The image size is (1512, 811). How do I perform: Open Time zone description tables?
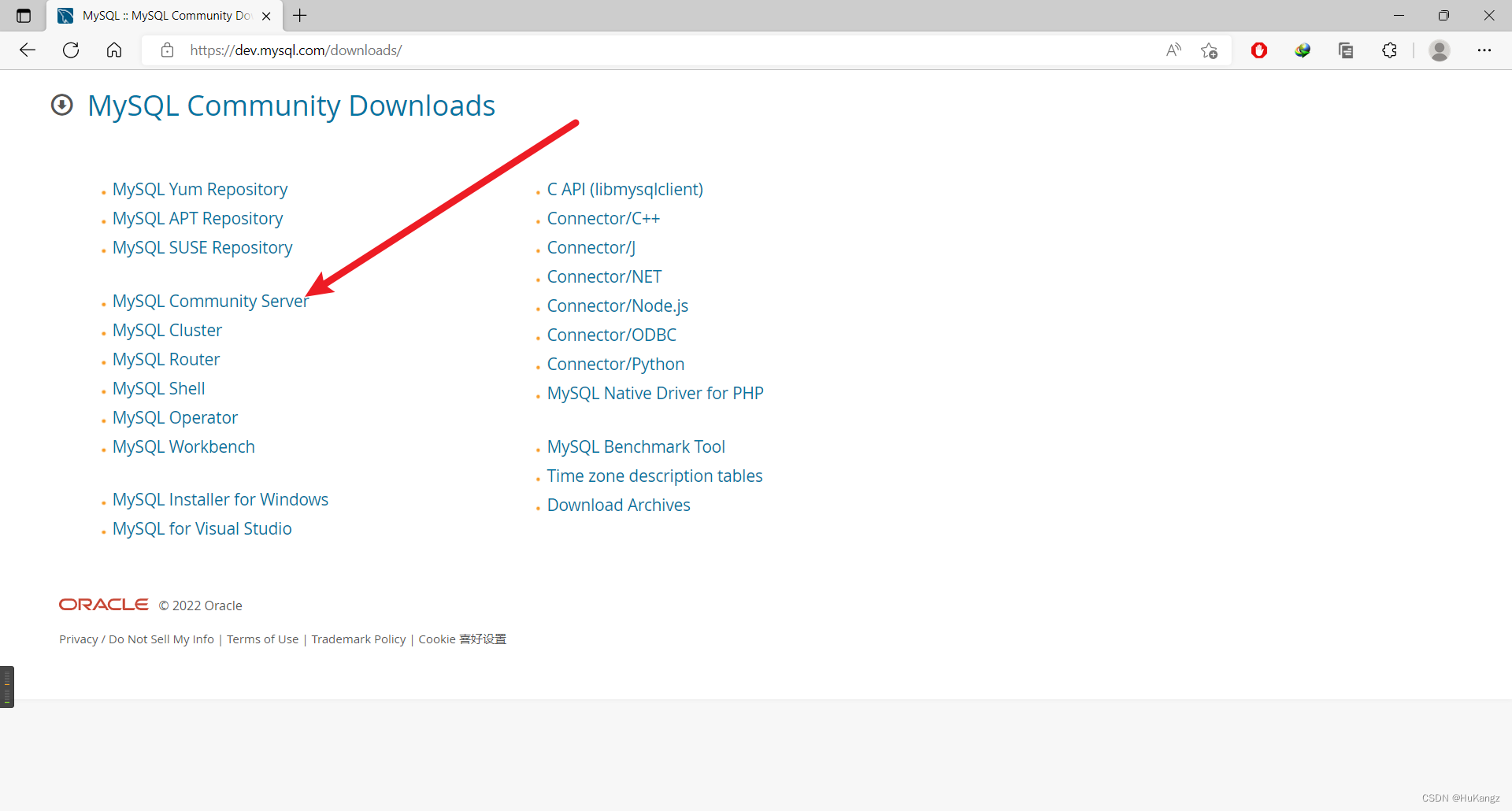click(x=654, y=476)
